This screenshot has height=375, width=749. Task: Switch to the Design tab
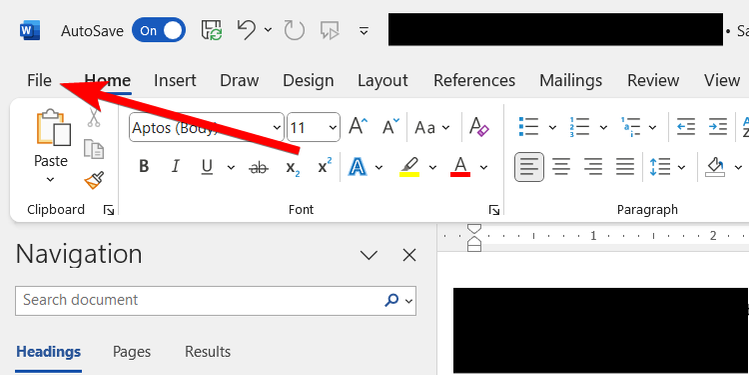[308, 80]
